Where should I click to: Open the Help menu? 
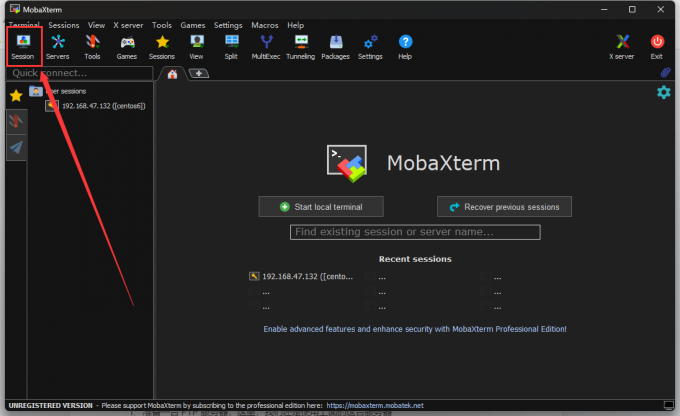tap(295, 25)
